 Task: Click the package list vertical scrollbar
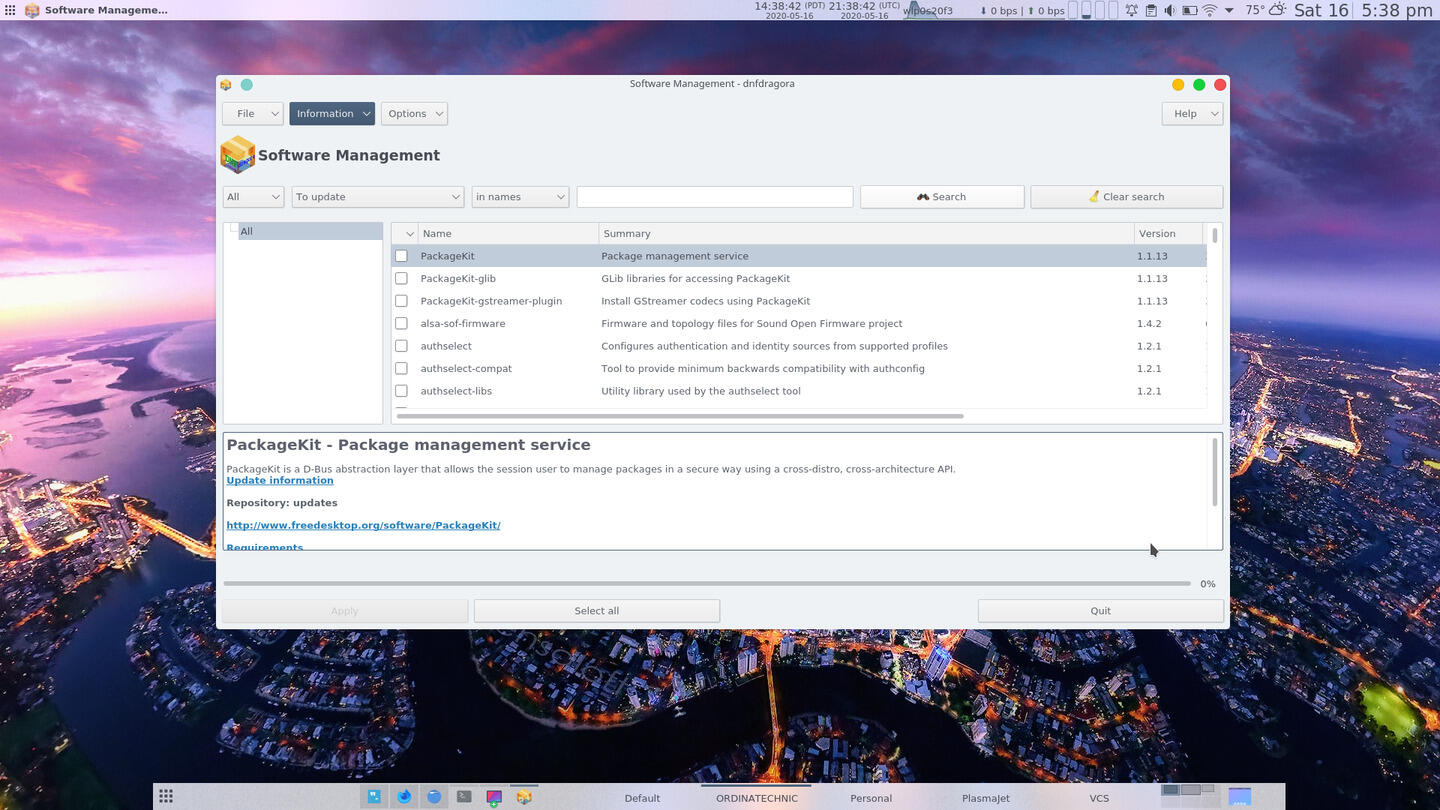point(1215,236)
